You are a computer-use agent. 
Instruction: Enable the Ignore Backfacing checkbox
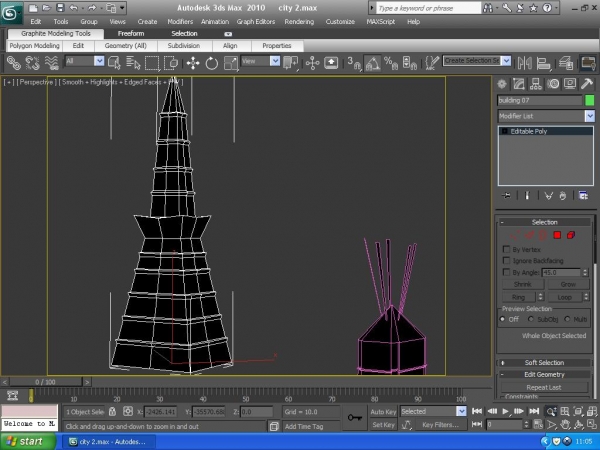coord(506,261)
